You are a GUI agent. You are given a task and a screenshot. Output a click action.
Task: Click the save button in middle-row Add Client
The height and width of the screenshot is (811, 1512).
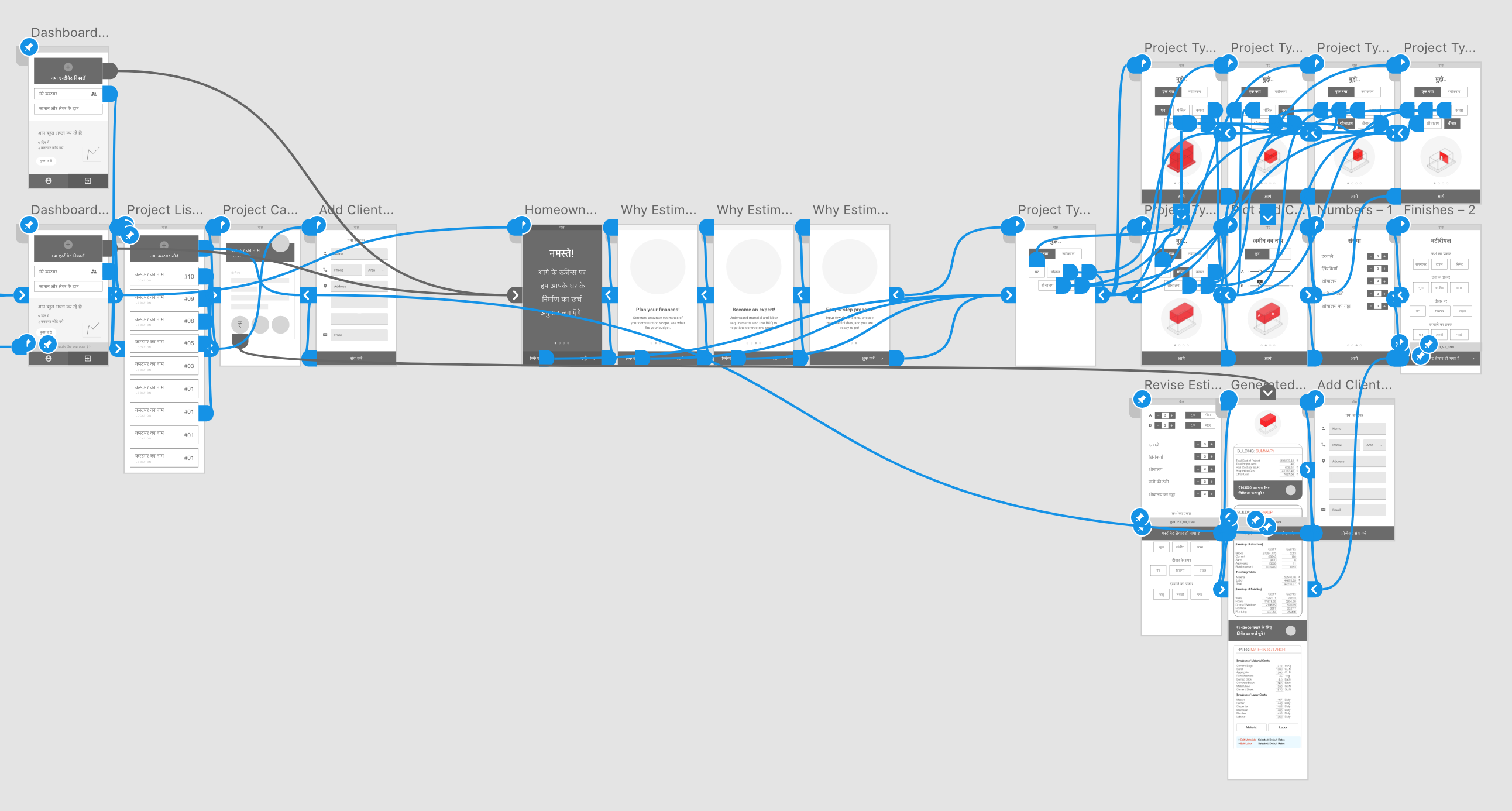coord(356,358)
